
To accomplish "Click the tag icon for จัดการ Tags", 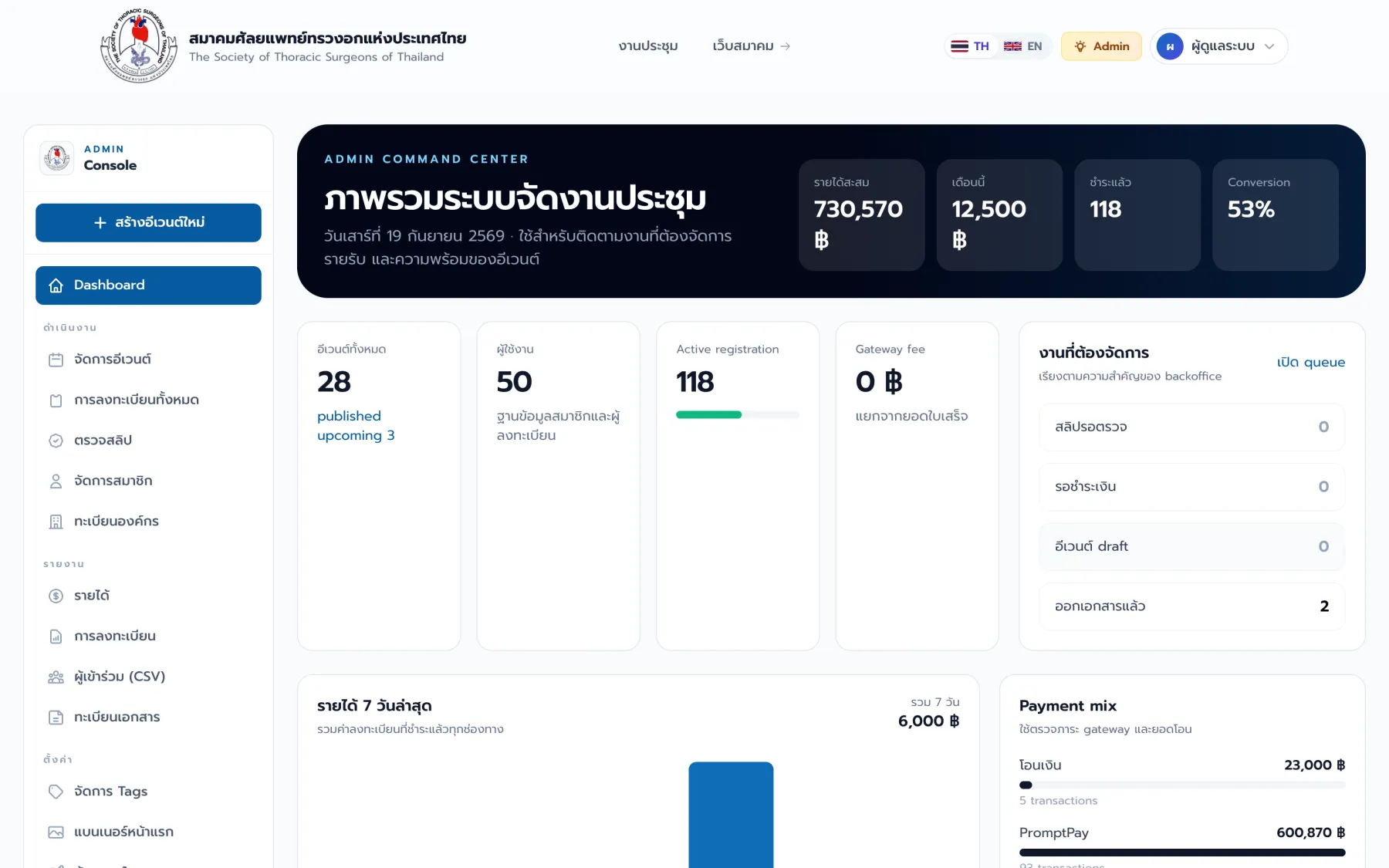I will point(56,792).
